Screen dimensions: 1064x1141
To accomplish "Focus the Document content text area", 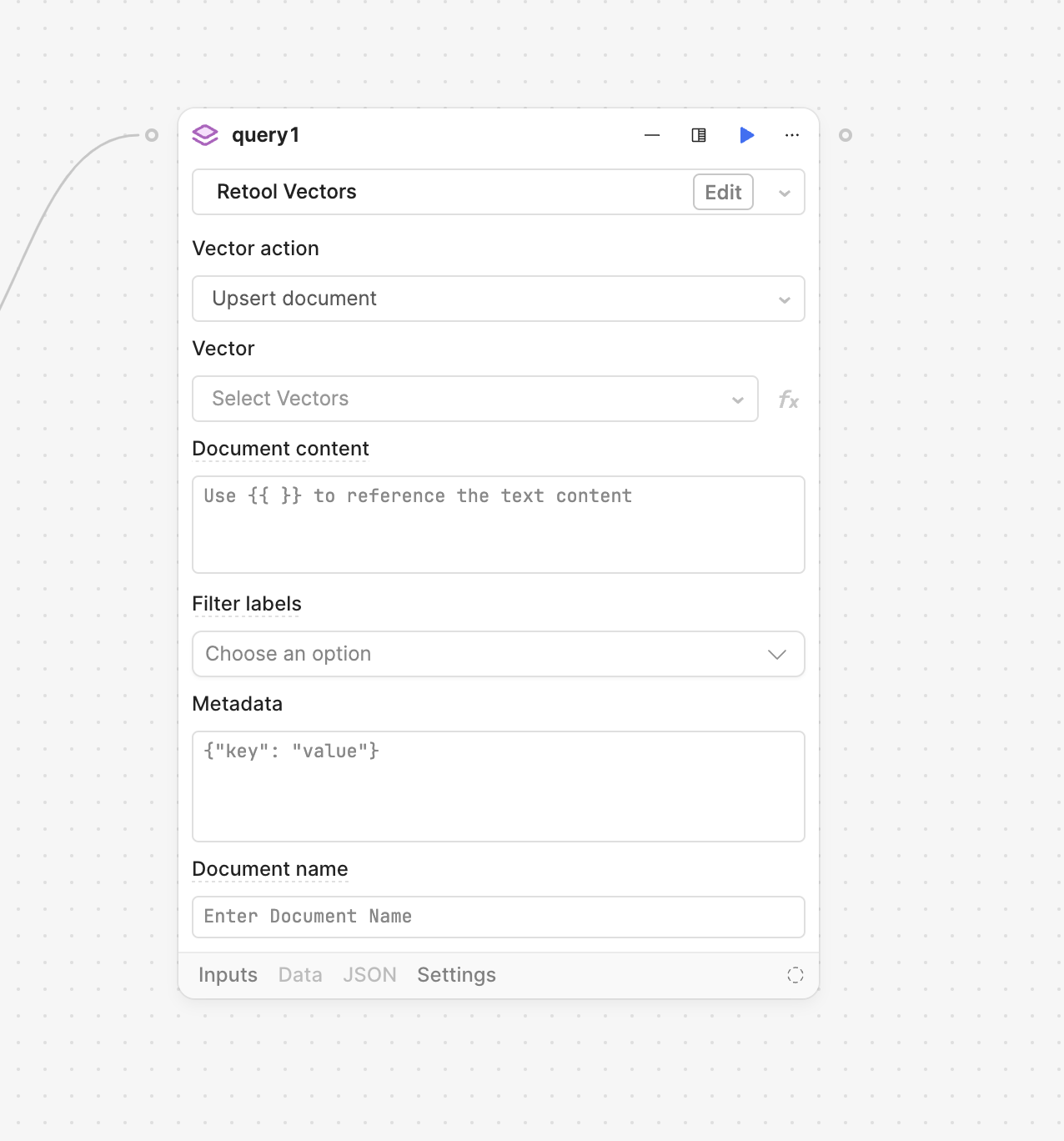I will click(x=499, y=525).
